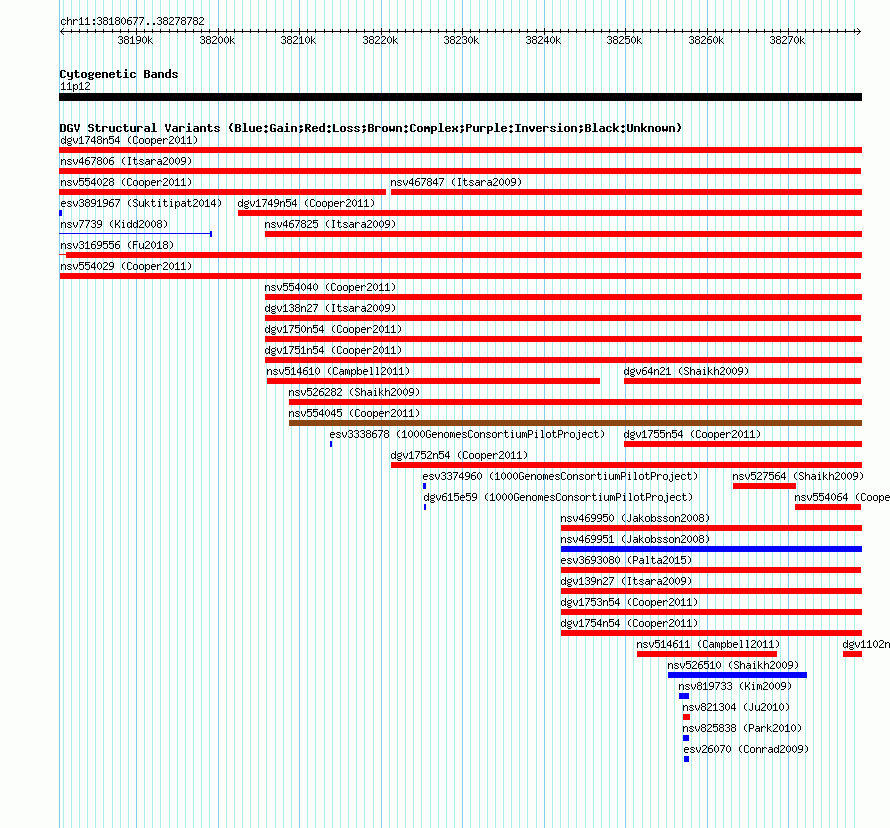Viewport: 890px width, 828px height.
Task: Click the red nsv514610 loss bar
Action: 433,381
